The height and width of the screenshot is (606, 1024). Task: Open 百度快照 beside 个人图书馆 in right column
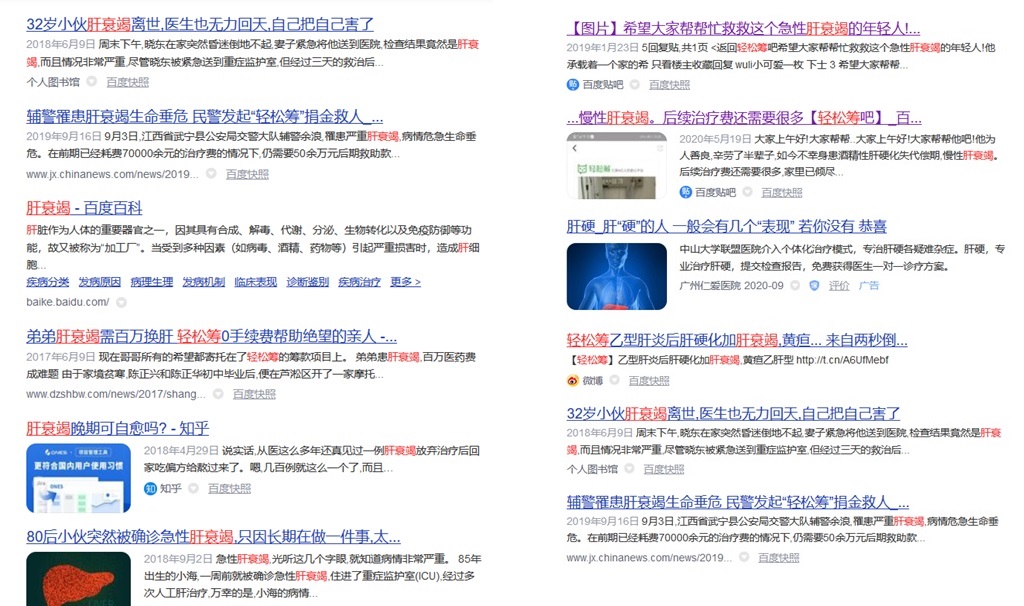[664, 469]
